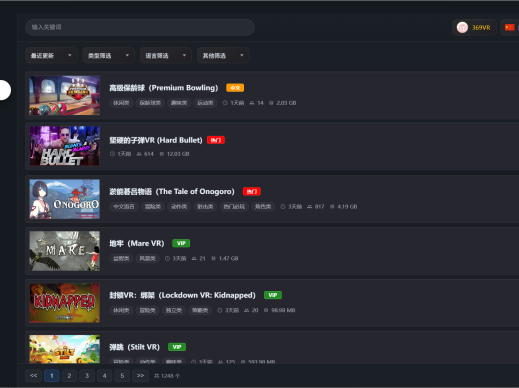The image size is (519, 388).
Task: Click the 中文语言 tag under Onogoro
Action: click(124, 207)
